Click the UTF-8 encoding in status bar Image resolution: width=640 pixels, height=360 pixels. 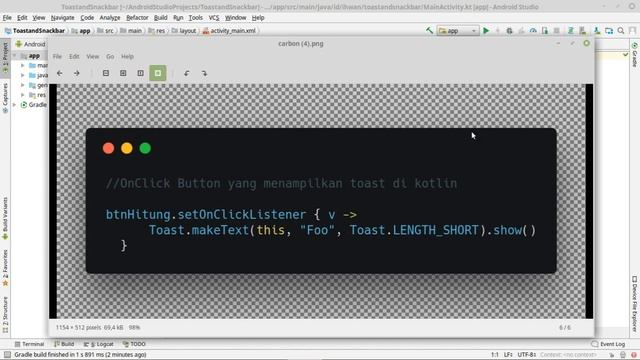527,355
